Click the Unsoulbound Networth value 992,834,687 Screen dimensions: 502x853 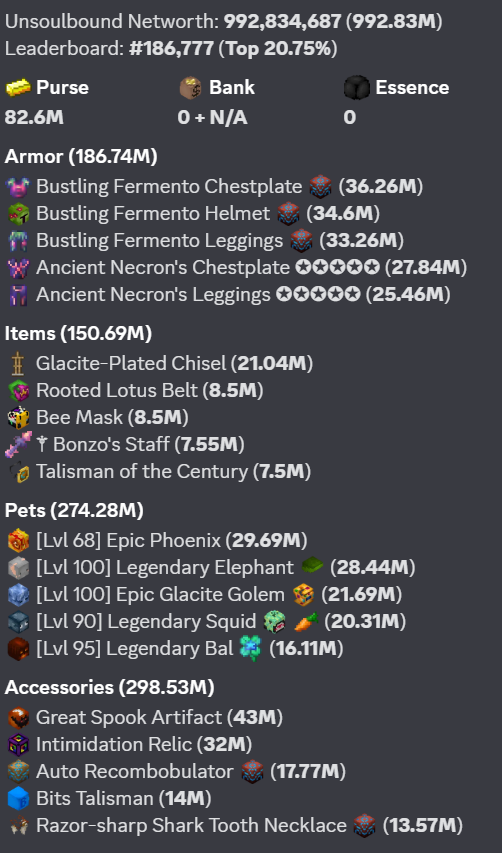283,22
